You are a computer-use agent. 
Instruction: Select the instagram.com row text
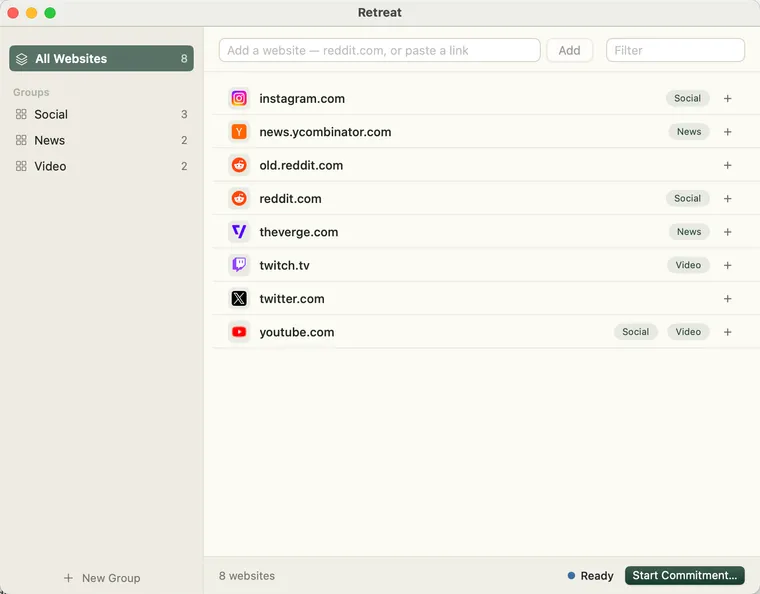coord(302,99)
